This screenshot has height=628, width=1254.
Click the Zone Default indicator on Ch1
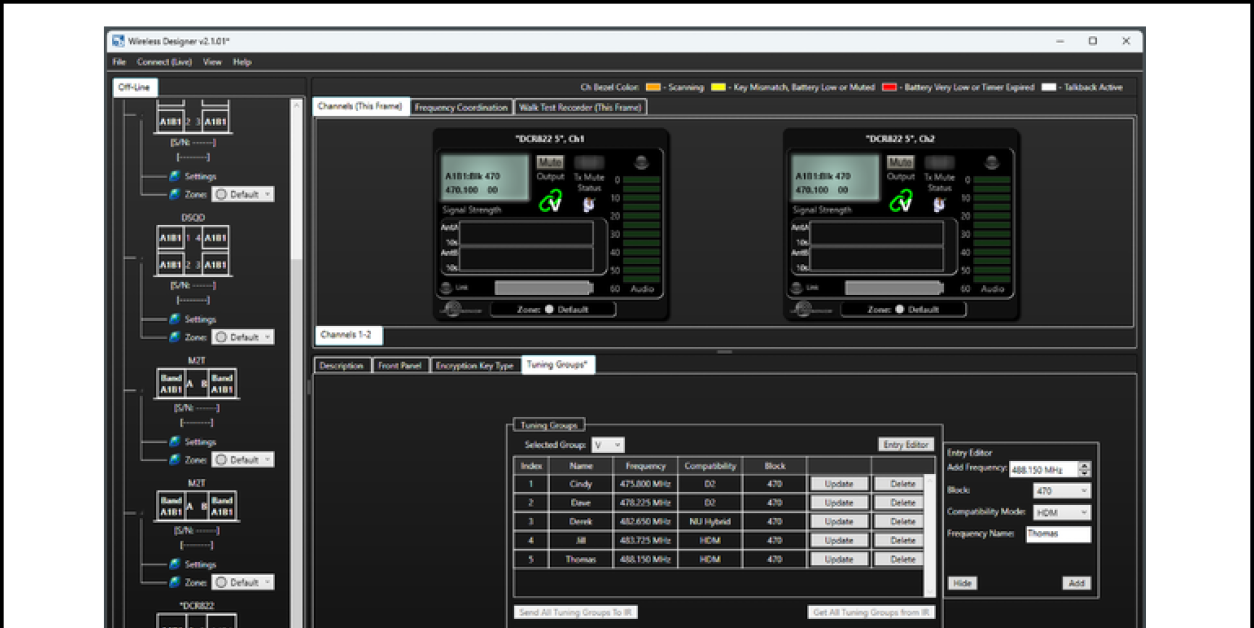click(x=553, y=310)
